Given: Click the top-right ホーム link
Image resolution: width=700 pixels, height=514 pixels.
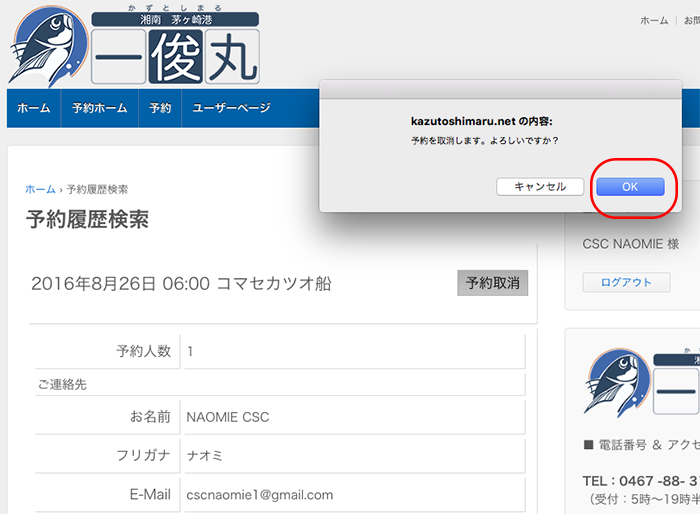Looking at the screenshot, I should [654, 20].
